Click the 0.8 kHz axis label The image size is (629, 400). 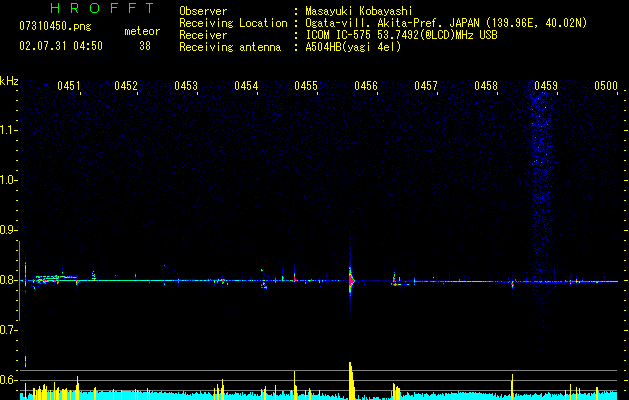(8, 280)
